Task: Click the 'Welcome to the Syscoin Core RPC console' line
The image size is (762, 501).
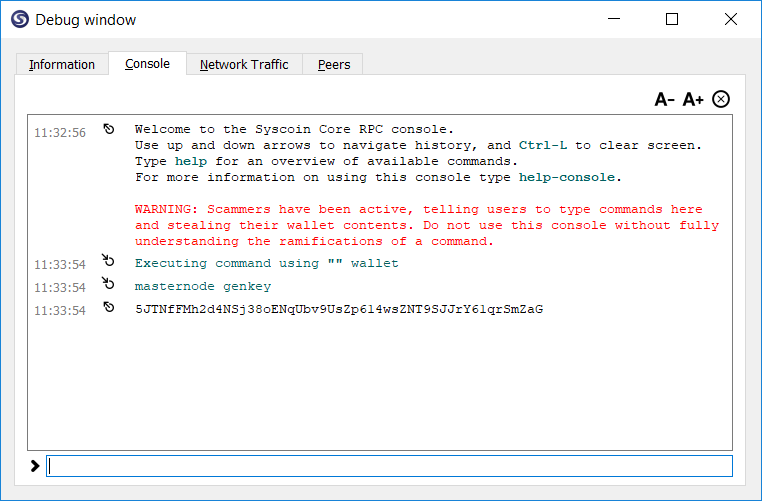Action: (x=294, y=129)
